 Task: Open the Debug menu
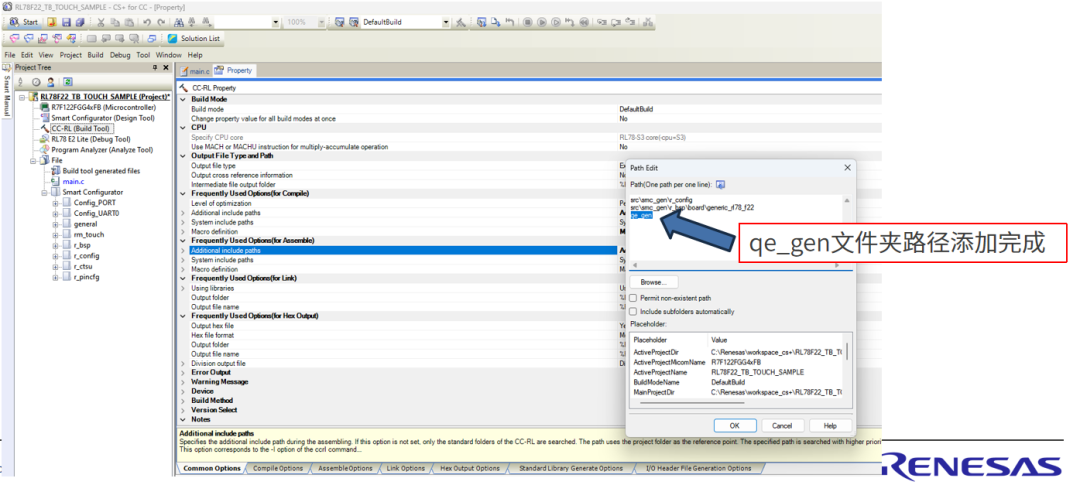point(120,55)
